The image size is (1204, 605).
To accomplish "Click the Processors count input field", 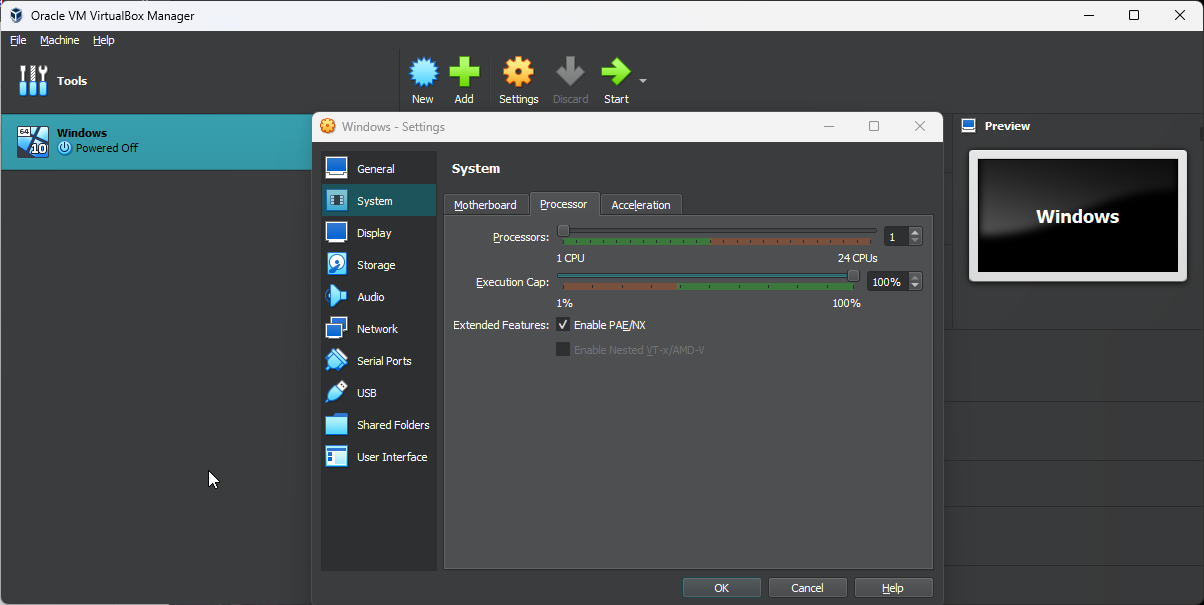I will click(895, 236).
